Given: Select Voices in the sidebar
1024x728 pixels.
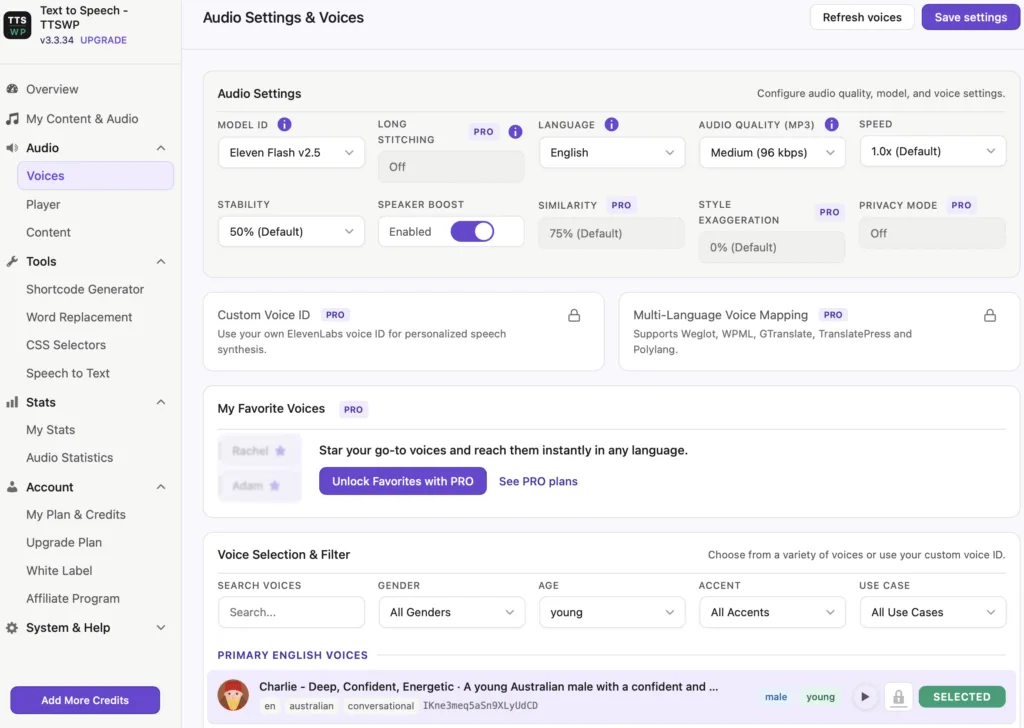Looking at the screenshot, I should tap(95, 176).
